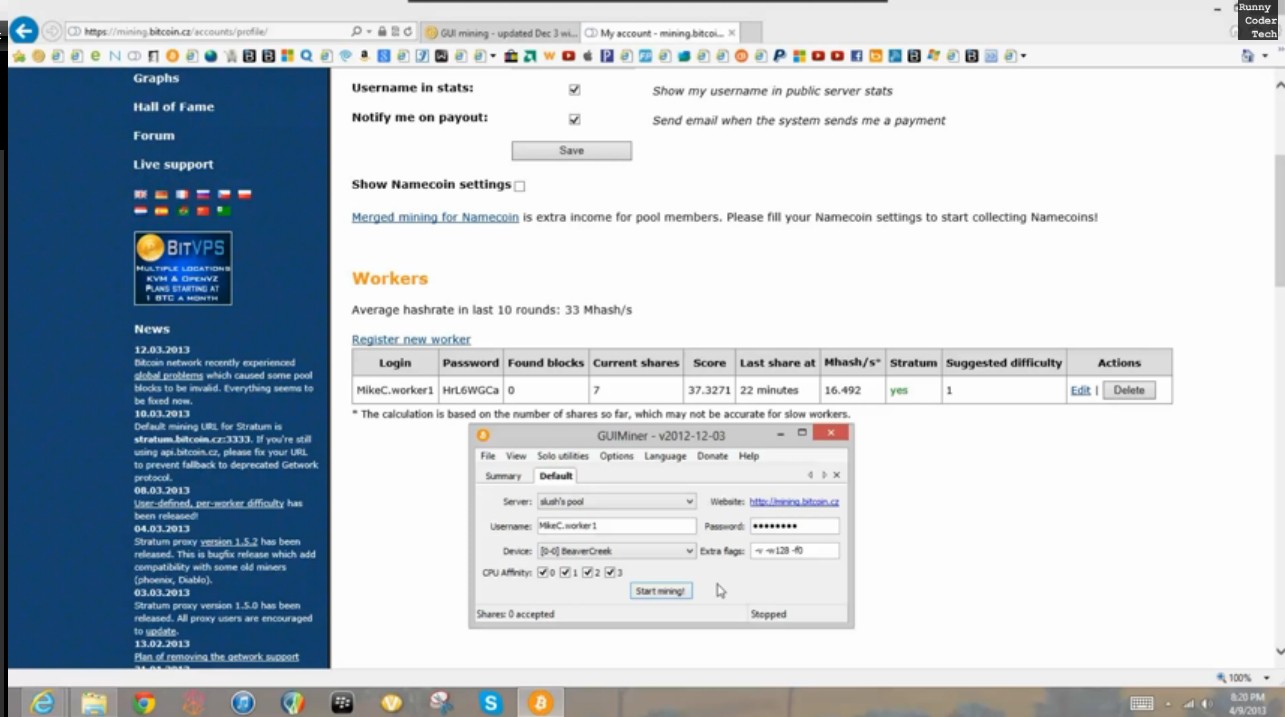Click the volume speaker tray icon

click(x=1208, y=703)
